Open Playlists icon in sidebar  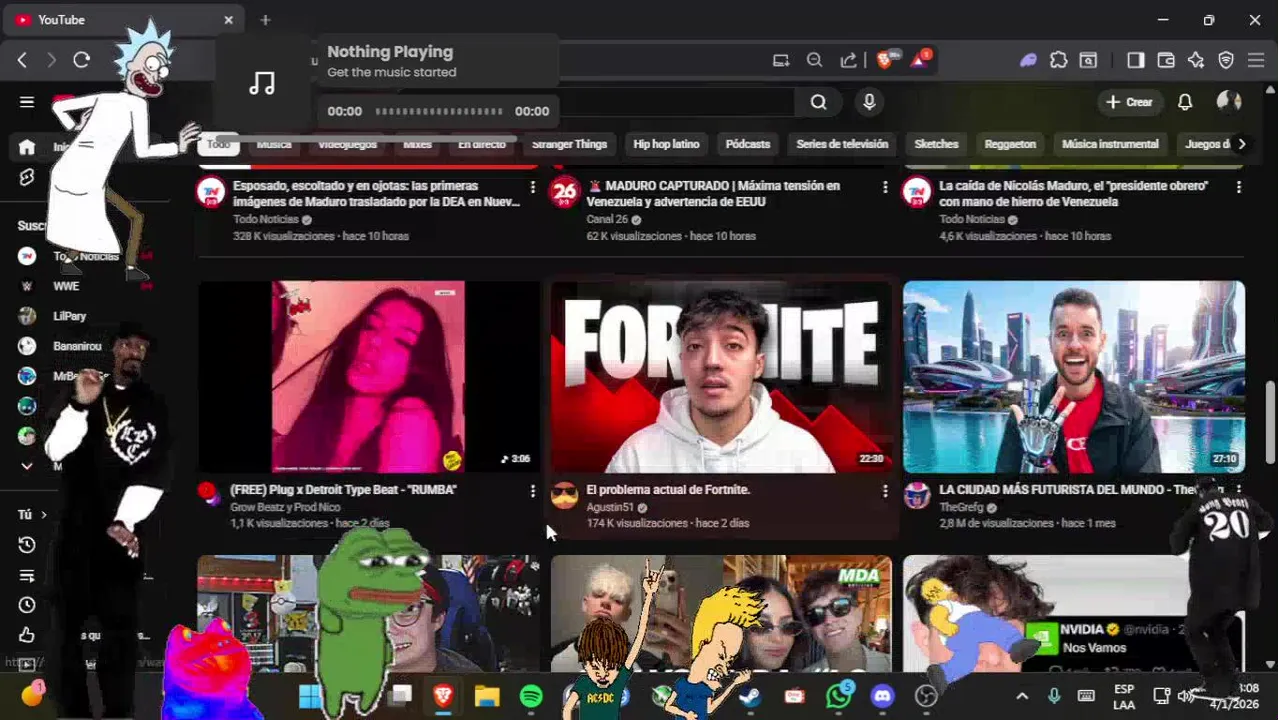27,575
